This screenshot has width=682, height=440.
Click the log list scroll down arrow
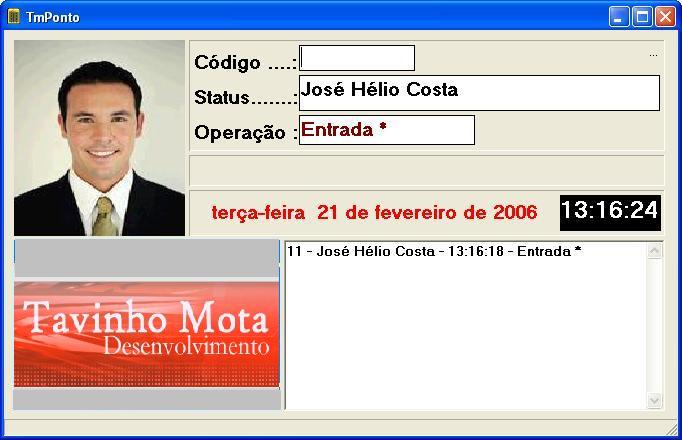click(655, 400)
